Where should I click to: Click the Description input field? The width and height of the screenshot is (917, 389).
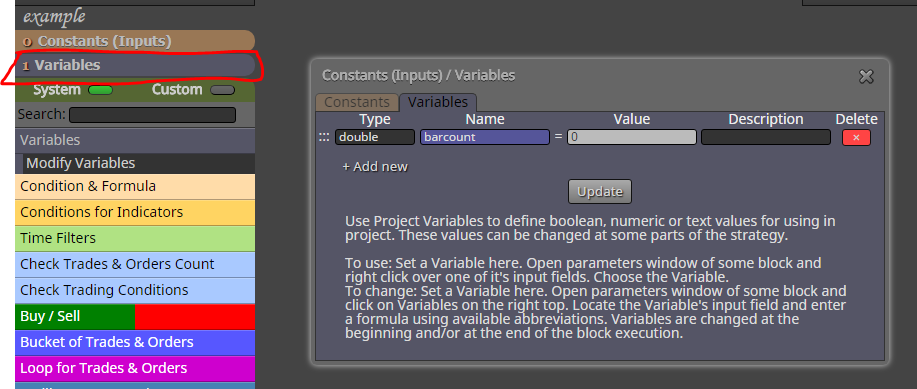766,137
